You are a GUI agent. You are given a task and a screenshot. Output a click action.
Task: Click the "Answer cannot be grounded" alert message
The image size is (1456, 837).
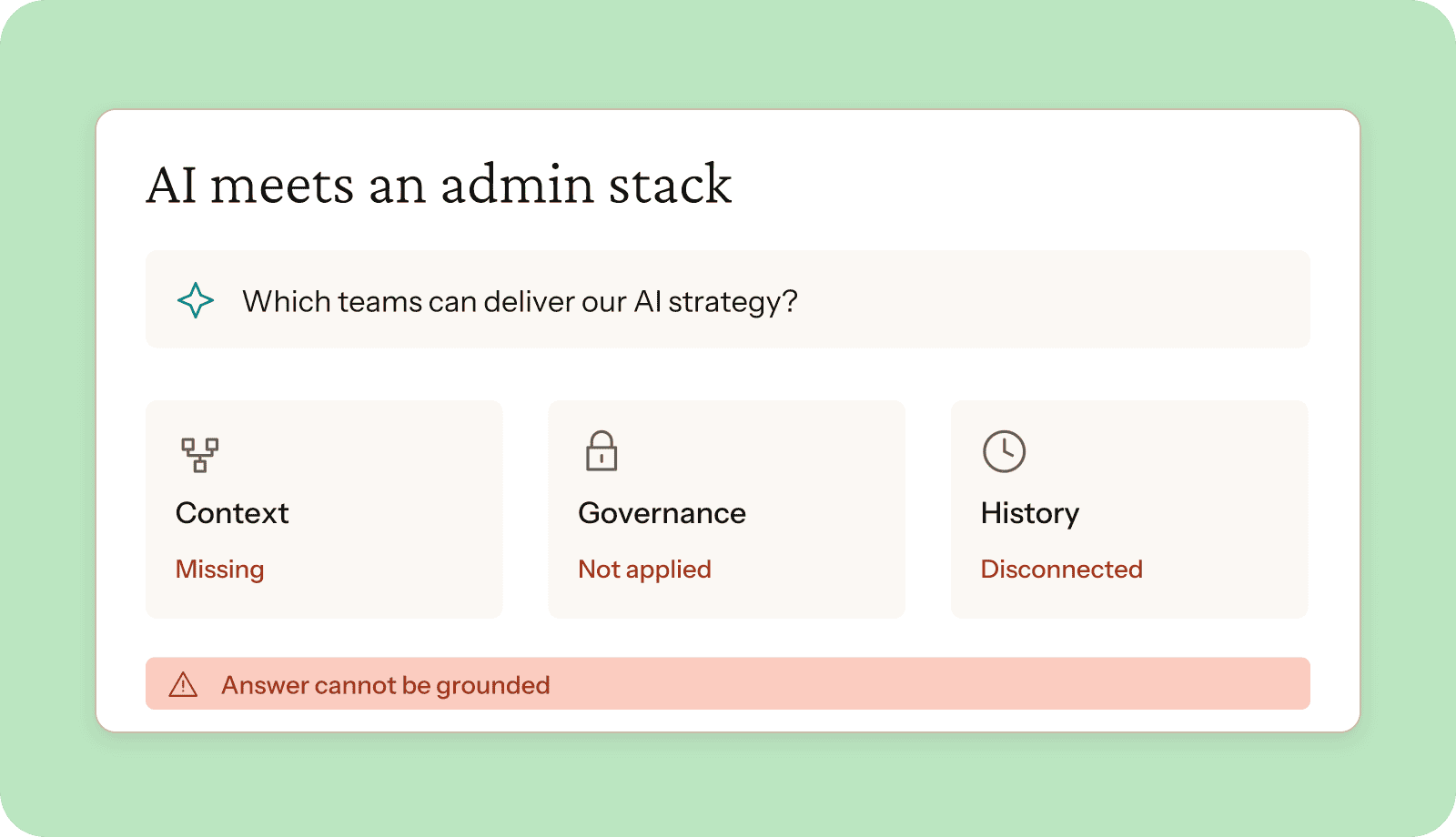click(386, 685)
